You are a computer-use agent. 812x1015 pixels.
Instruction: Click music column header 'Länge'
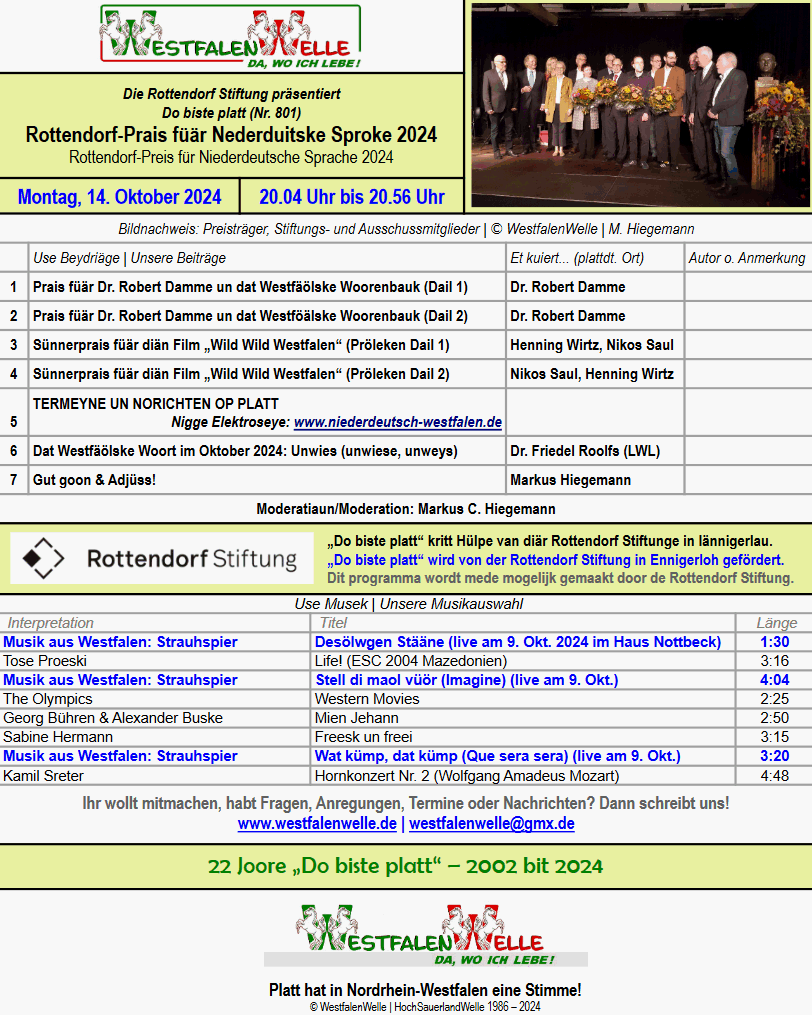(776, 623)
